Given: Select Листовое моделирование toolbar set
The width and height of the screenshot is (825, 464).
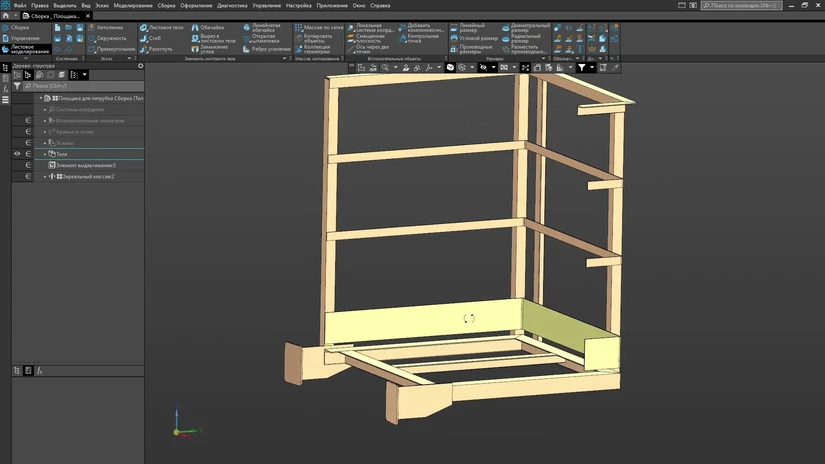Looking at the screenshot, I should [x=26, y=49].
